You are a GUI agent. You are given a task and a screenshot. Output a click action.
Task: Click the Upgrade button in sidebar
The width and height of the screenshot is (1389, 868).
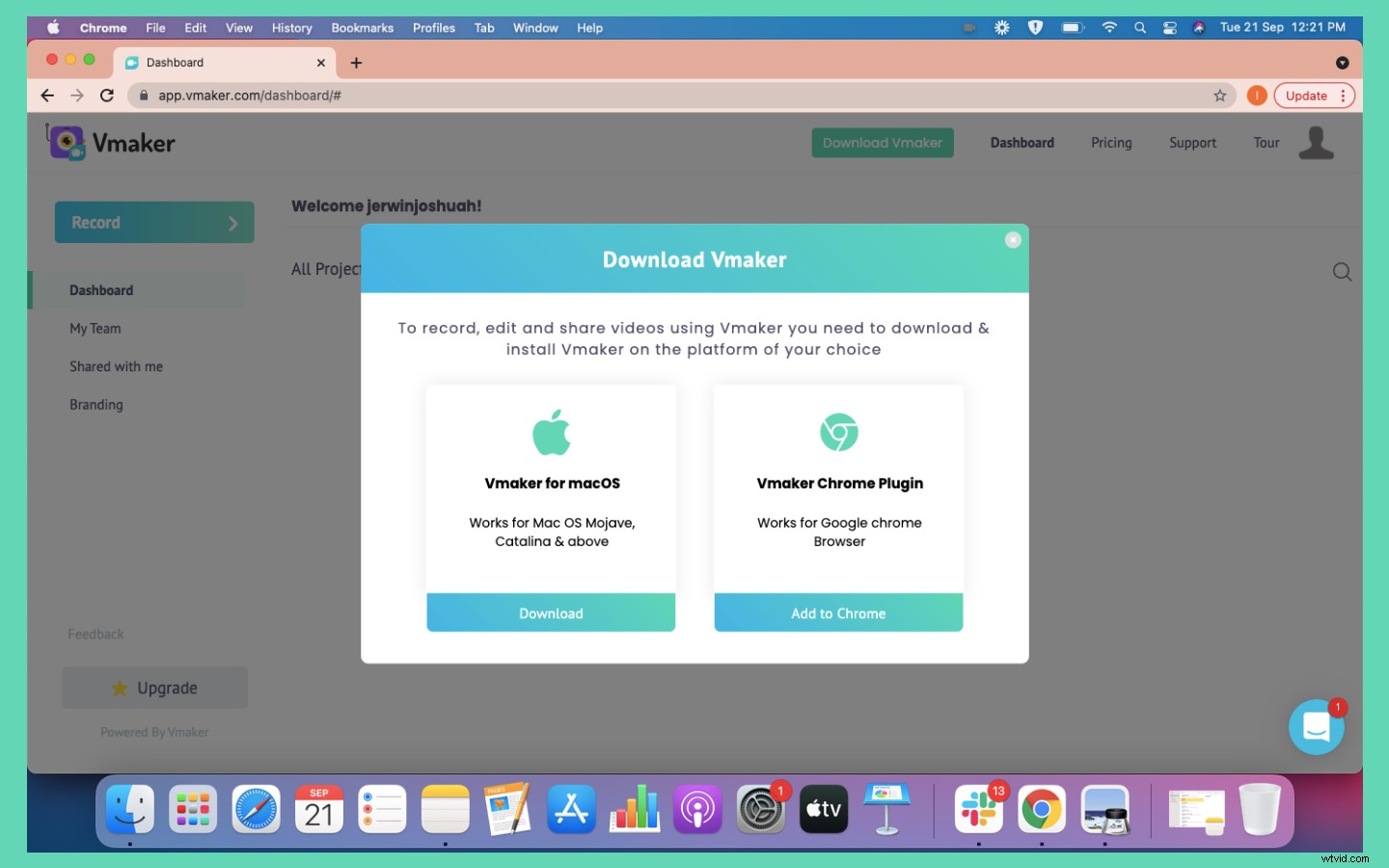(x=155, y=688)
